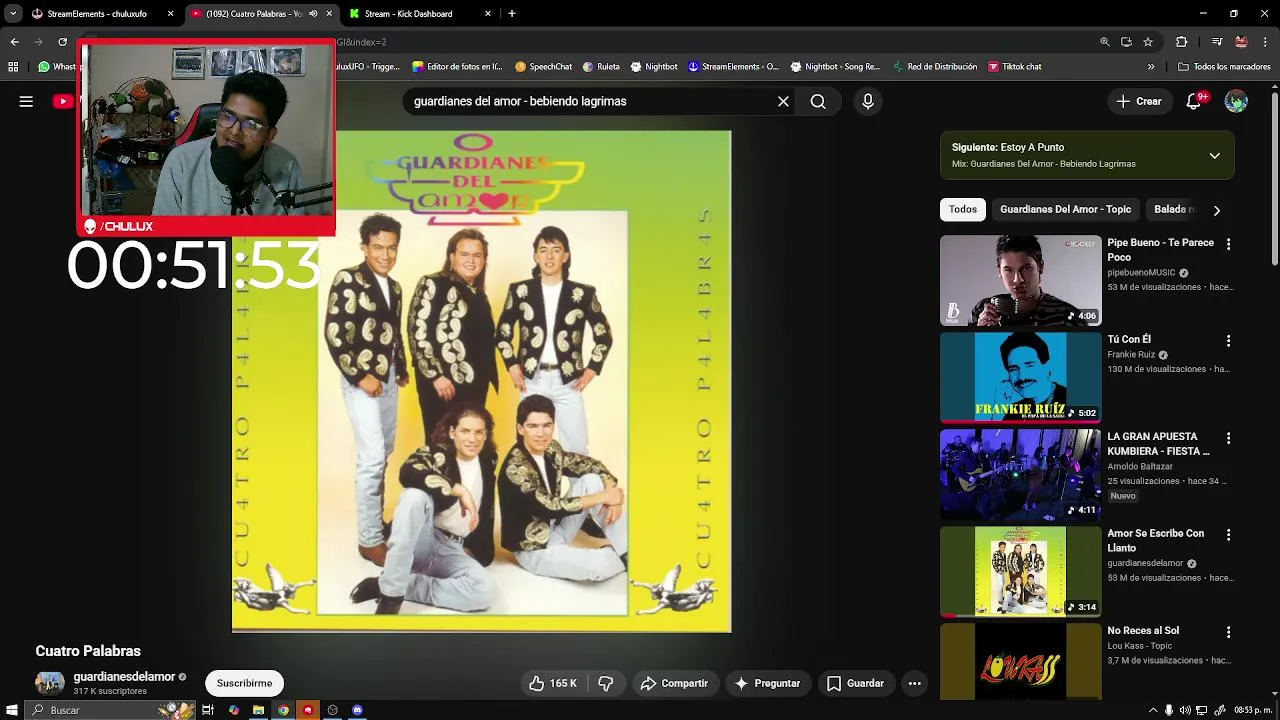
Task: Open options for La Gran Apuesta Kumbiera
Action: coord(1228,438)
